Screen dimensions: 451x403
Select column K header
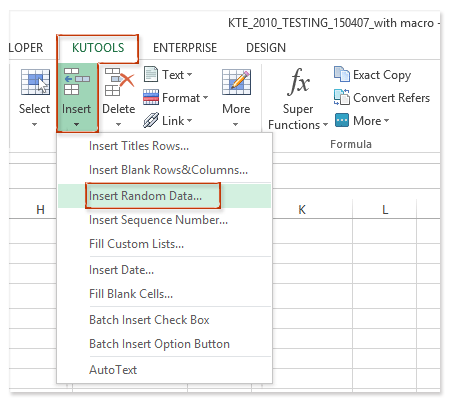tap(302, 210)
